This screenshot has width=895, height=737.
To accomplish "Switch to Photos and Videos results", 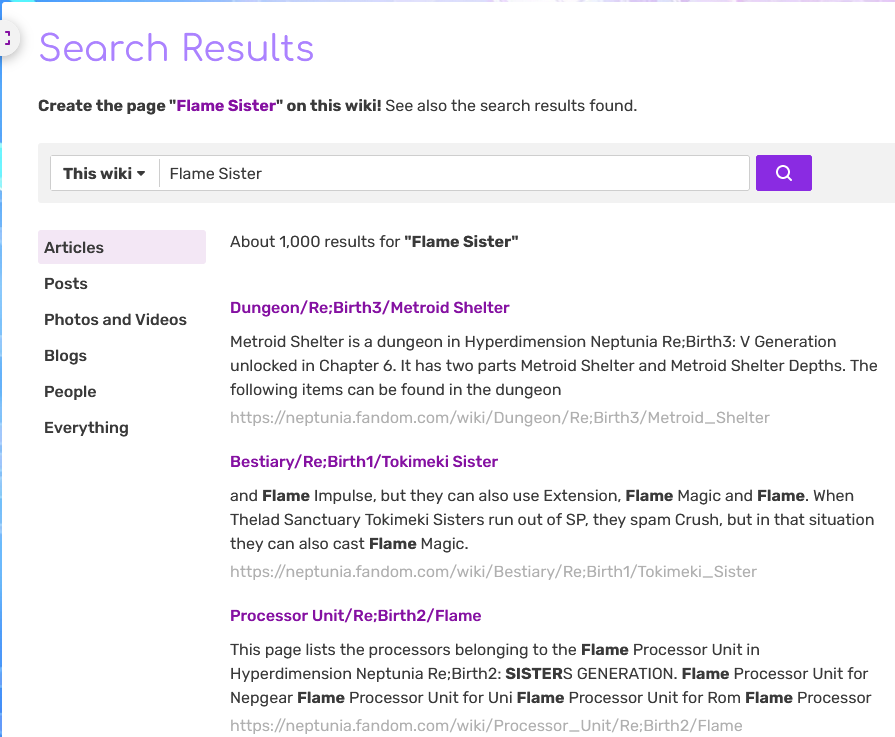I will click(115, 319).
